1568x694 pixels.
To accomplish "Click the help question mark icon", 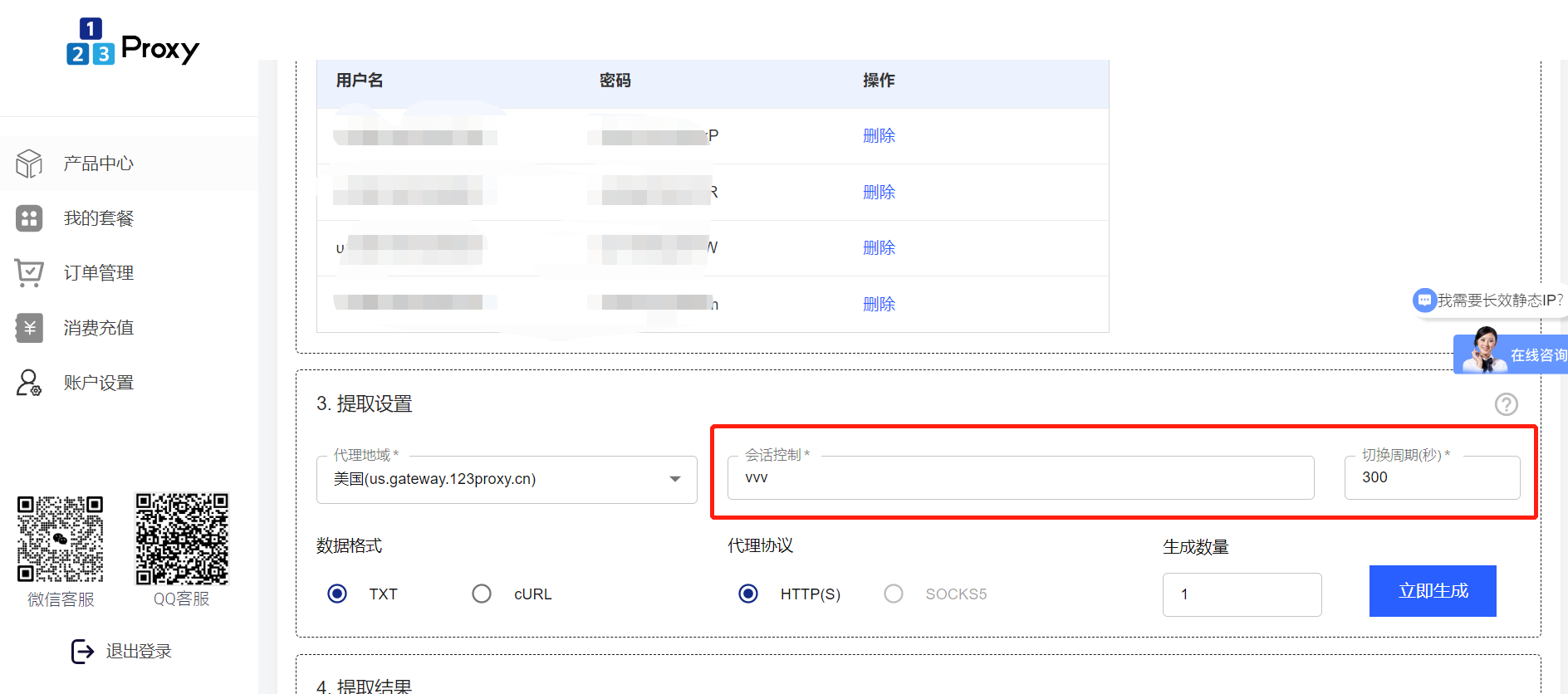I will pyautogui.click(x=1506, y=404).
